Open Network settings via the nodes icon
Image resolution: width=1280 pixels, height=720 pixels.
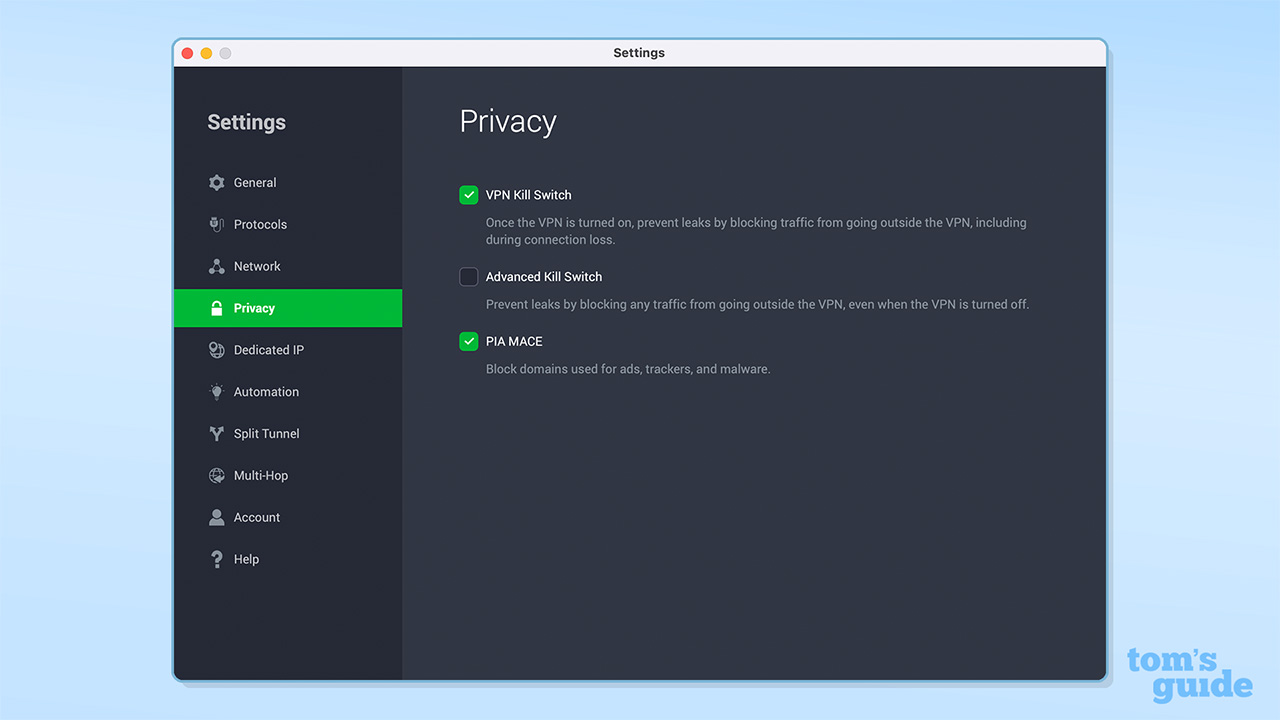click(x=216, y=266)
